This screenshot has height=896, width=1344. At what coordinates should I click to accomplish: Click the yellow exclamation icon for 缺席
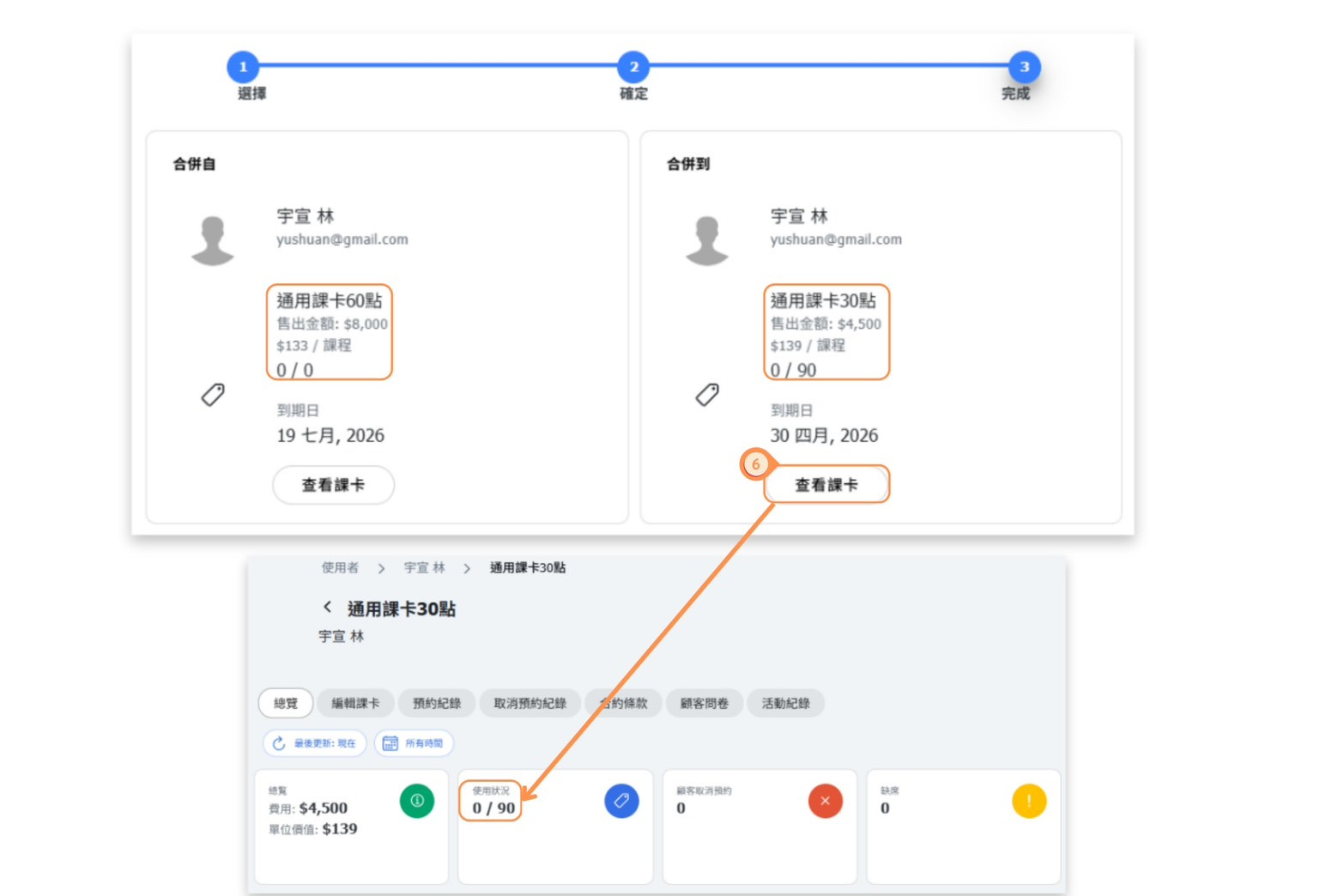click(x=1028, y=801)
